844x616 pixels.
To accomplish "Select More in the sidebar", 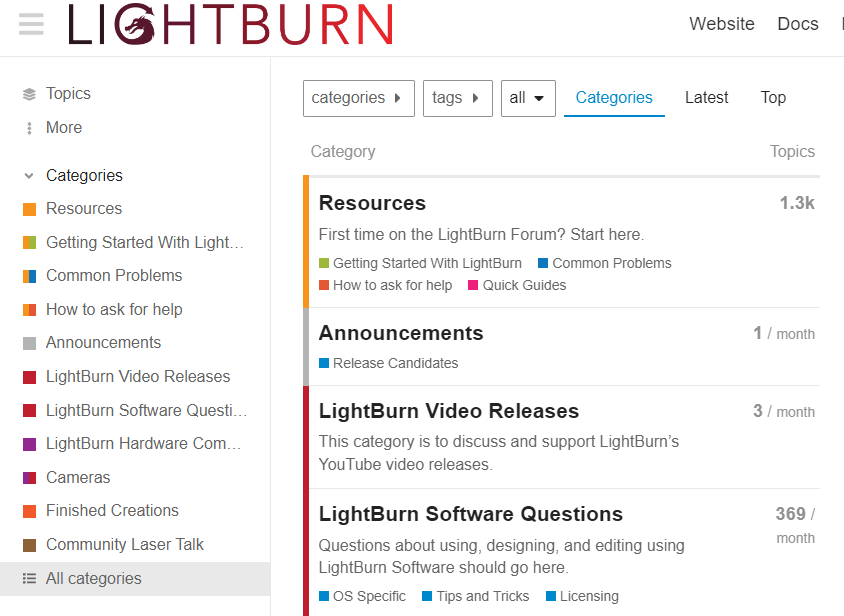I will click(64, 128).
